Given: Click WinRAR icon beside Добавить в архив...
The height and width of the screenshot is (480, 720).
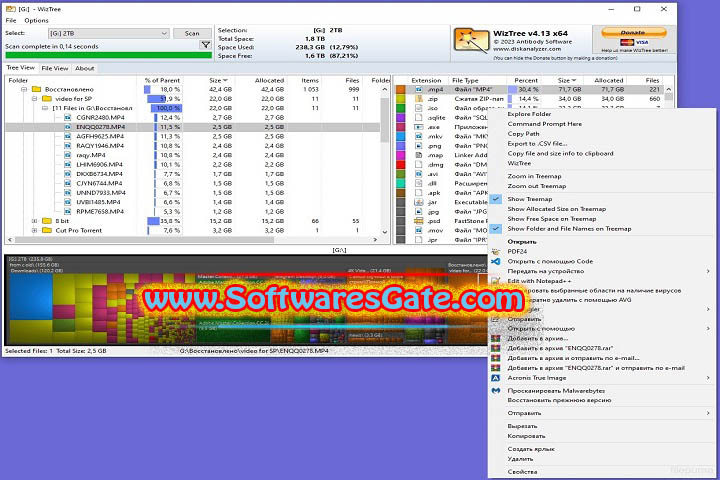Looking at the screenshot, I should pos(495,339).
